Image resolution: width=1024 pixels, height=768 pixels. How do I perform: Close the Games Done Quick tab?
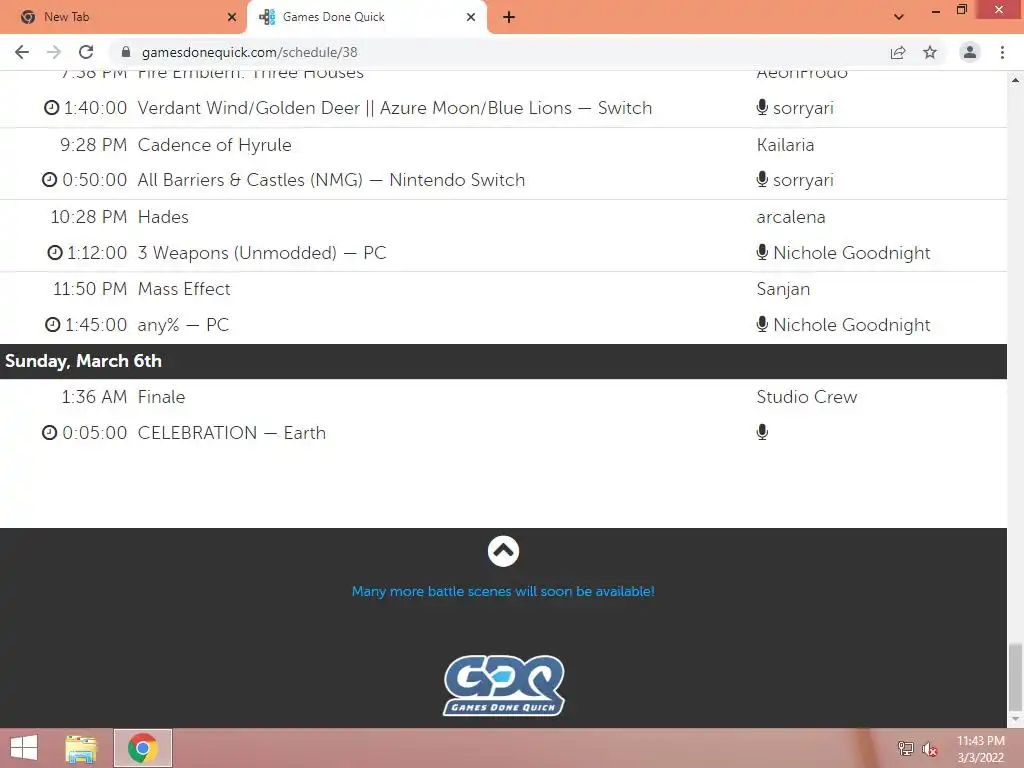coord(471,17)
